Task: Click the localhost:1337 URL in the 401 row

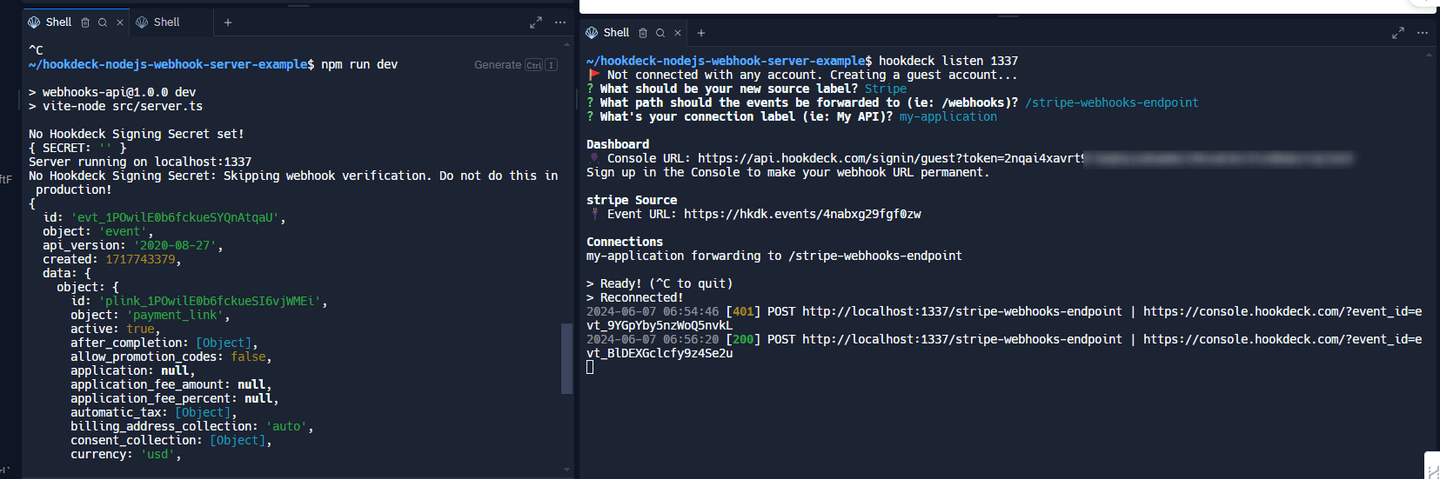Action: 962,311
